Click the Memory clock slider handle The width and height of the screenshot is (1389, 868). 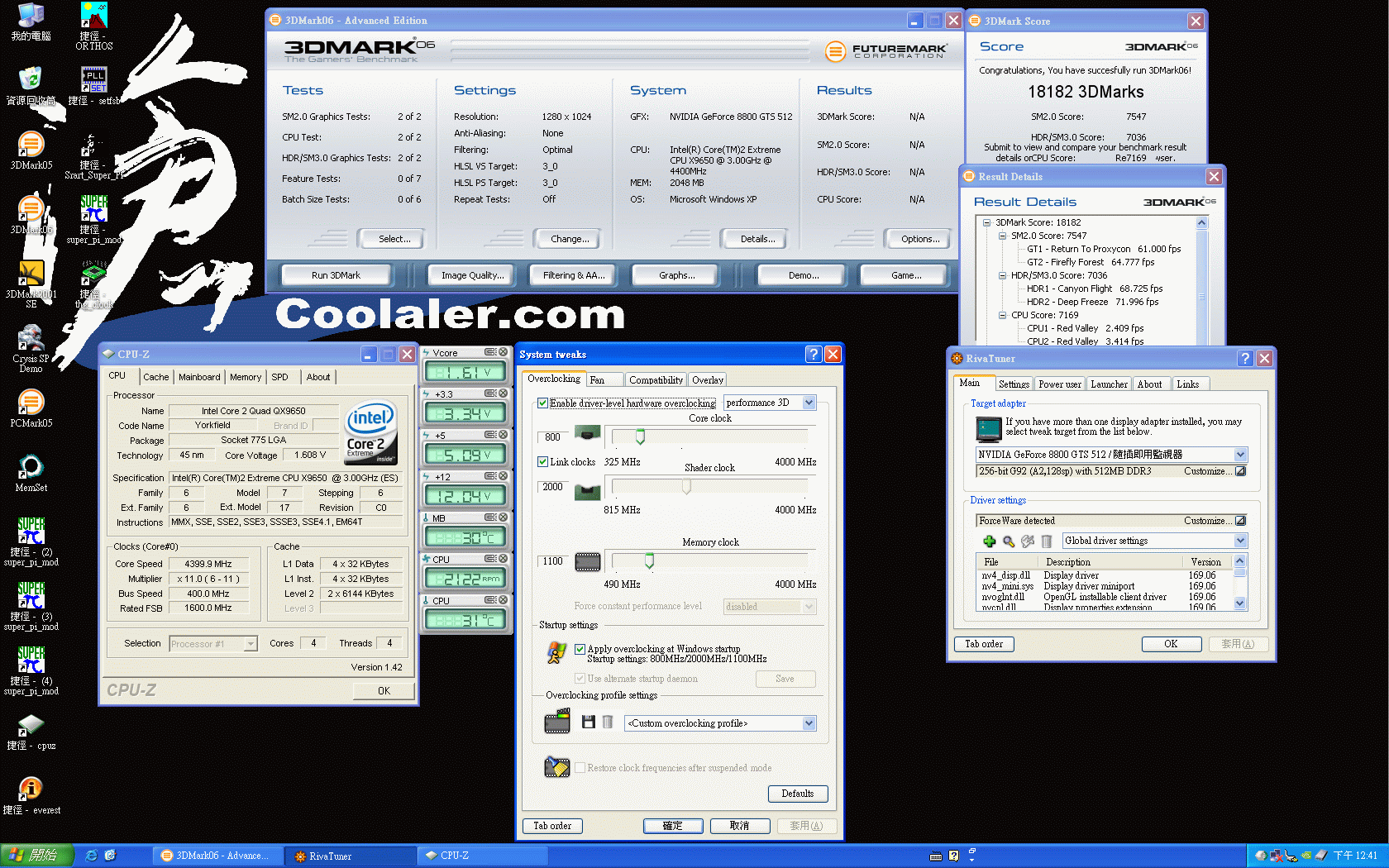(649, 561)
